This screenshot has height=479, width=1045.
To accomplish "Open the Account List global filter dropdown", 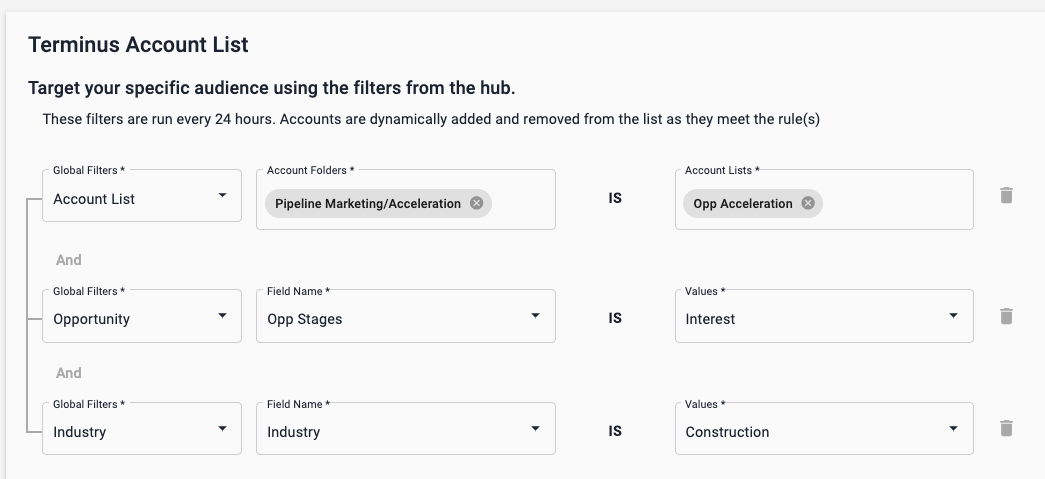I will click(x=142, y=196).
